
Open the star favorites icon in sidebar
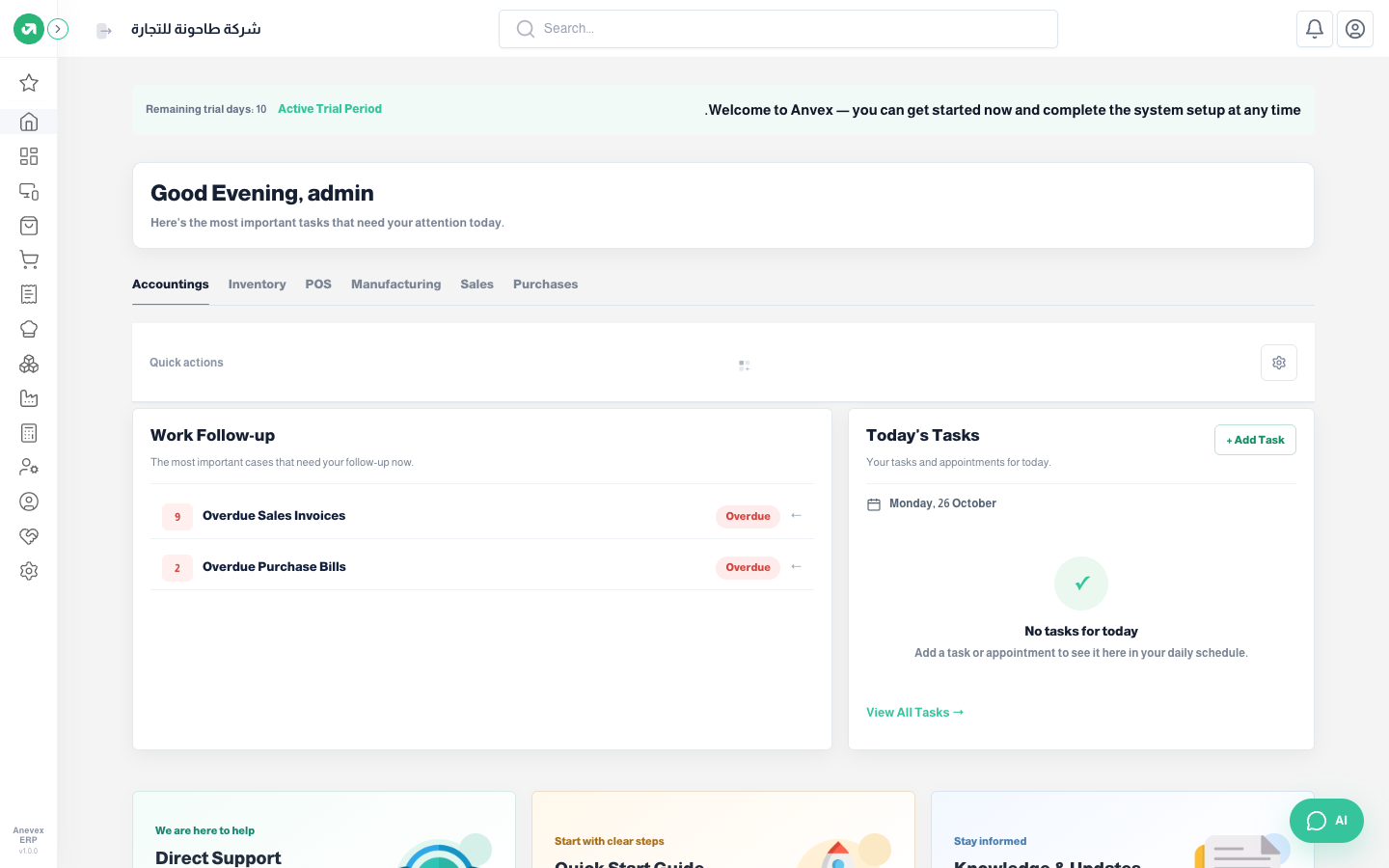pos(29,83)
